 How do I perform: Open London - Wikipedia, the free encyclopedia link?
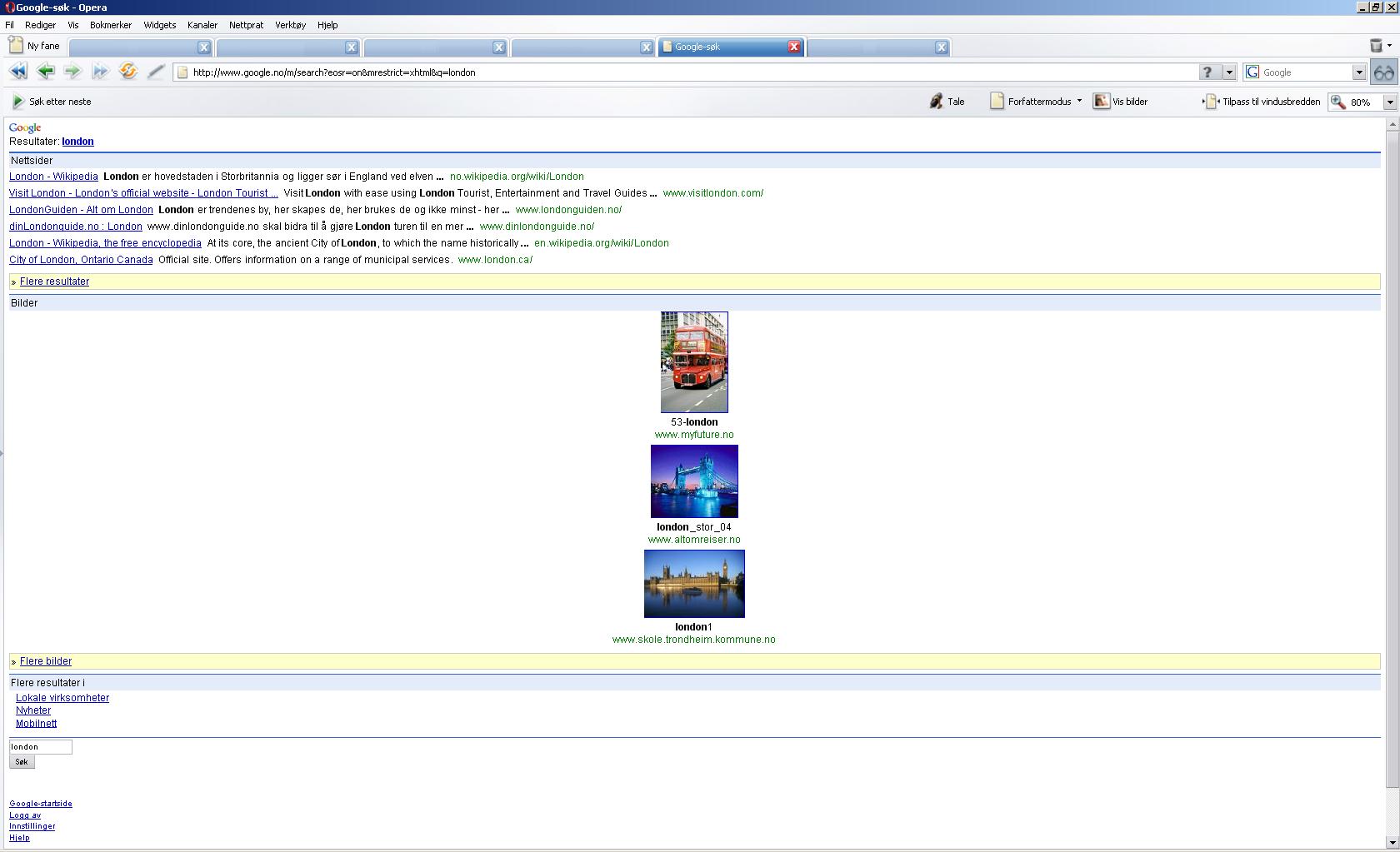105,243
